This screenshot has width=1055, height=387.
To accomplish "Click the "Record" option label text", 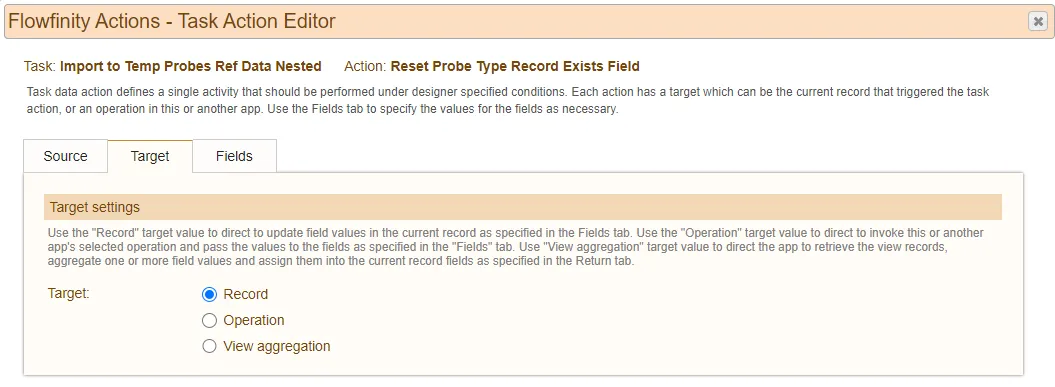I will coord(246,294).
